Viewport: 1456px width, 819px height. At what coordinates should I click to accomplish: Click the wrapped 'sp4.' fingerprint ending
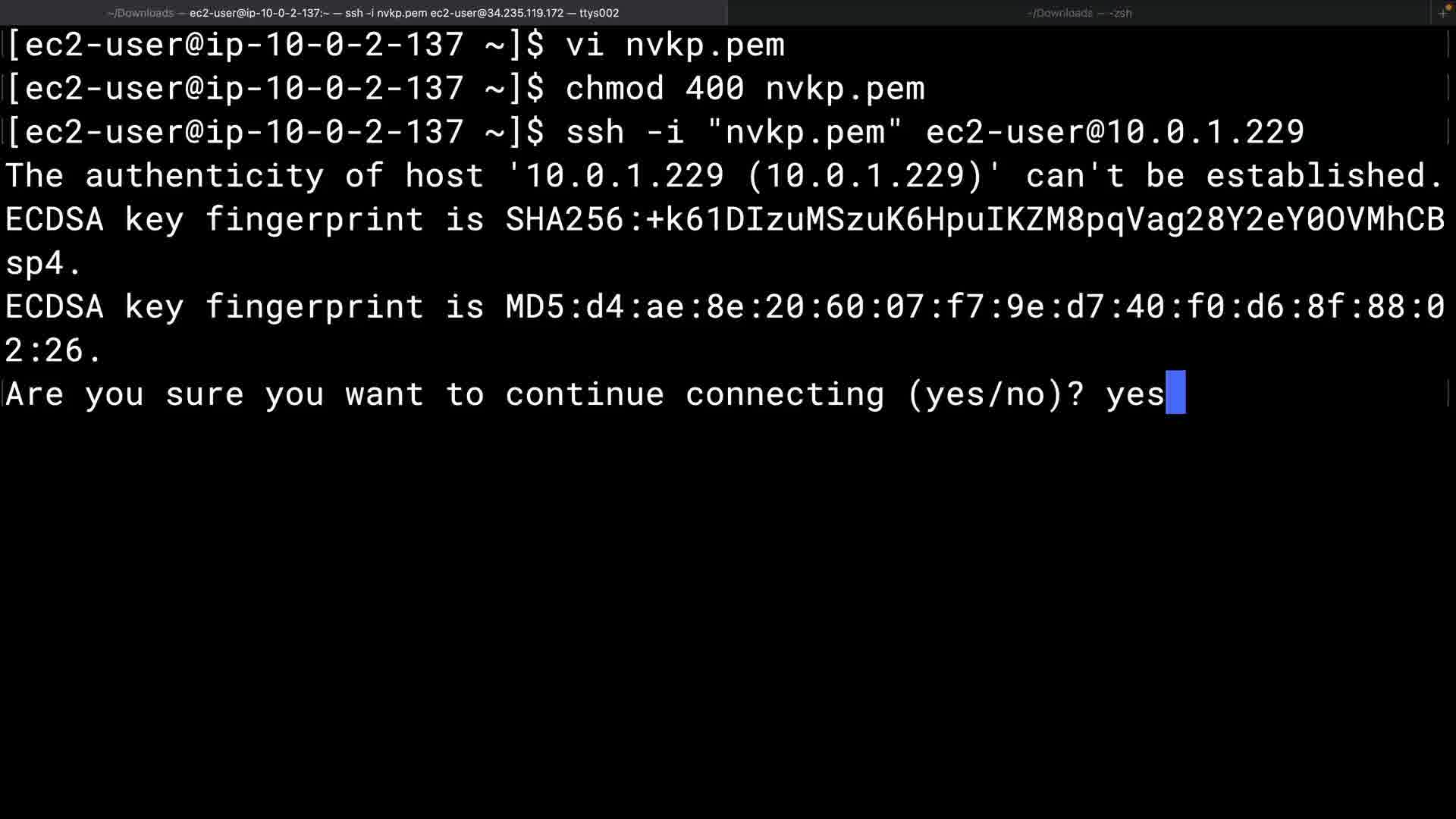(43, 263)
